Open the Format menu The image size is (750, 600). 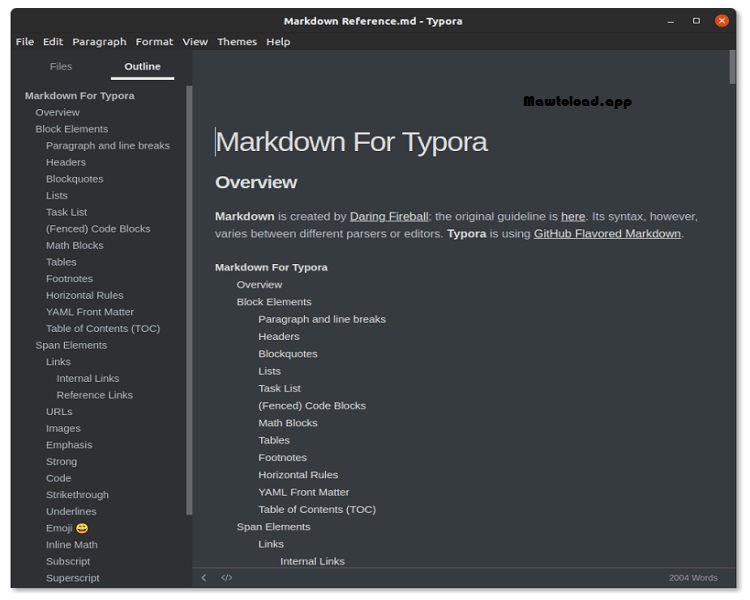point(154,42)
